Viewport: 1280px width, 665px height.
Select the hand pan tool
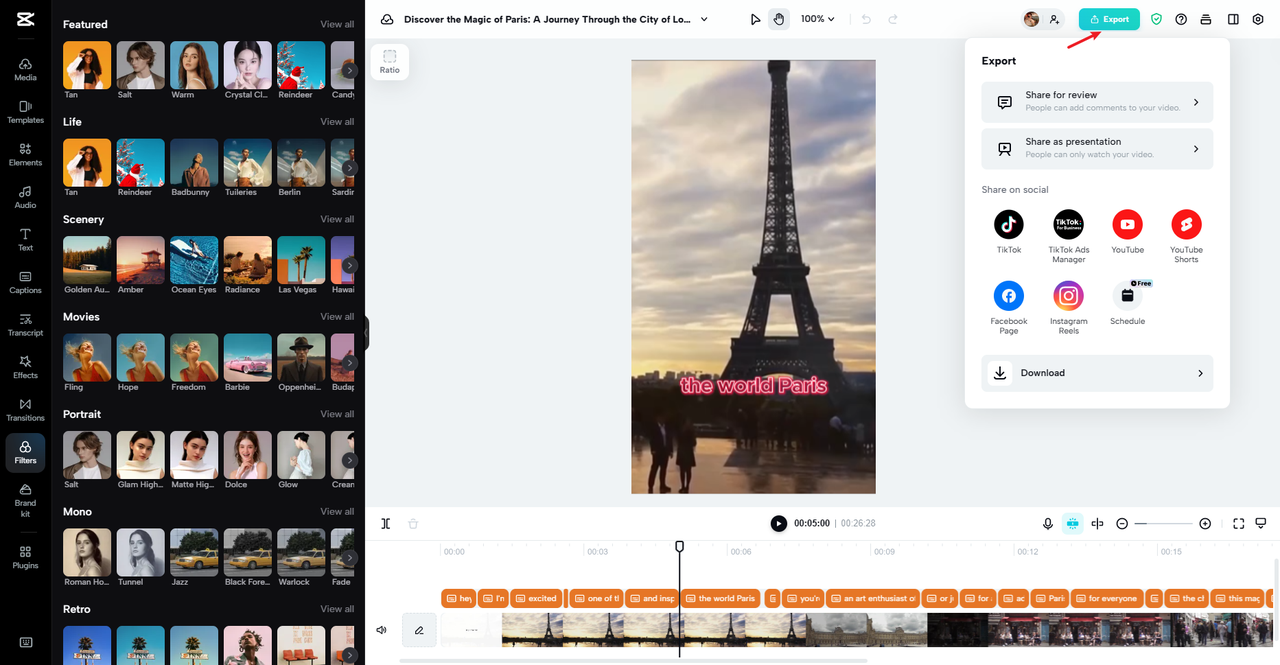click(779, 19)
